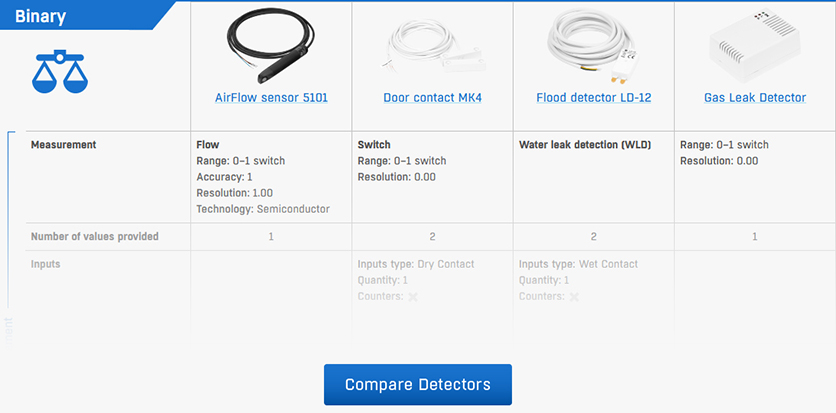Click the Inputs type: Wet Contact text

tap(578, 264)
